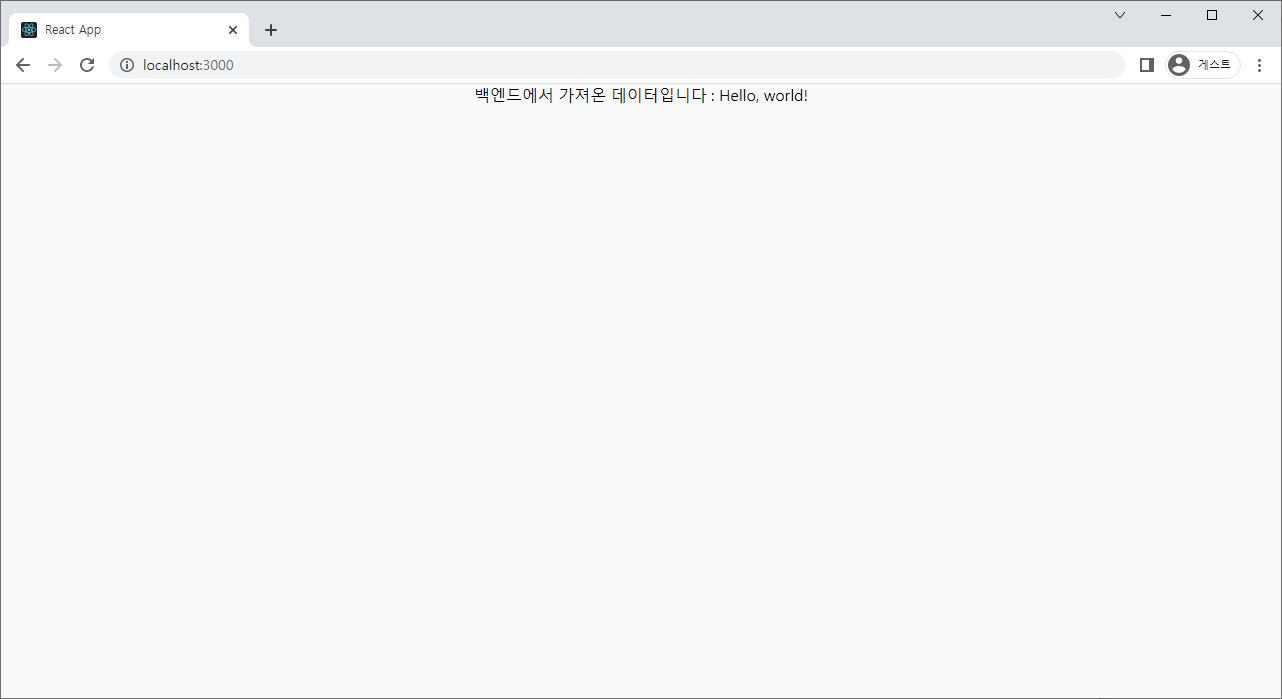Click the reload icon to refresh the page

(x=87, y=64)
